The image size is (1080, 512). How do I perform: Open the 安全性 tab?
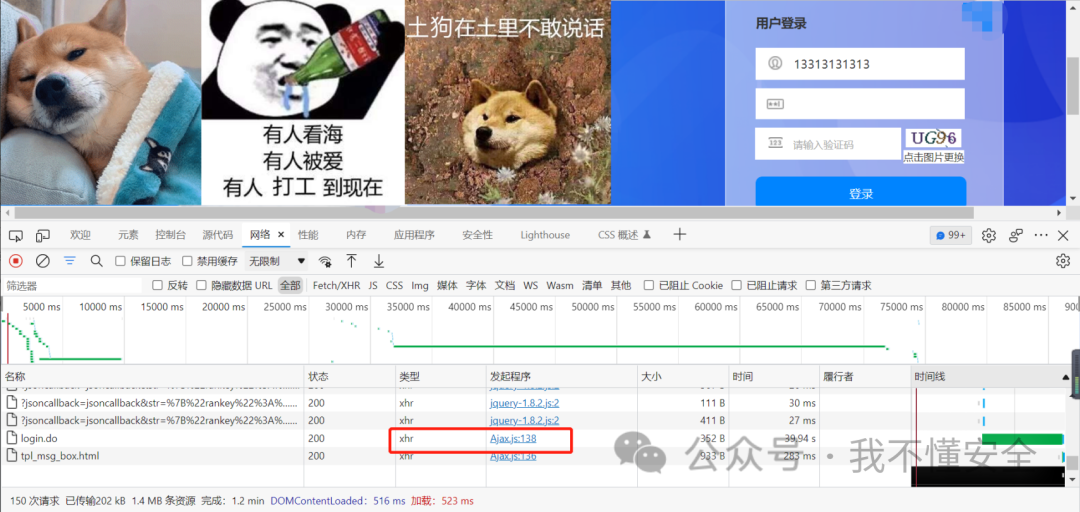click(x=477, y=235)
